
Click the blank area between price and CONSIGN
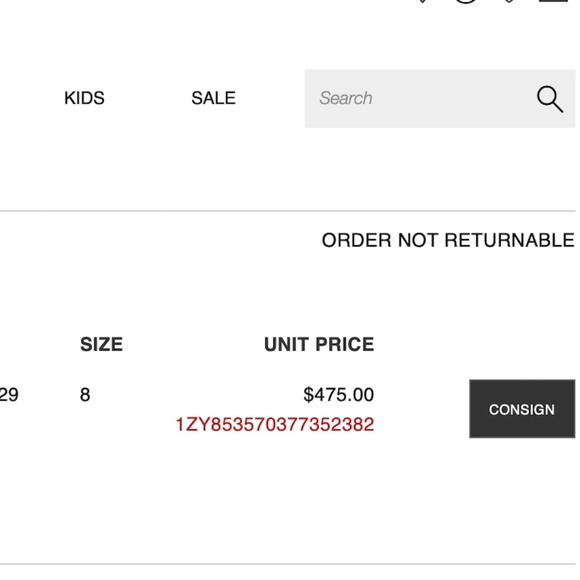point(422,409)
